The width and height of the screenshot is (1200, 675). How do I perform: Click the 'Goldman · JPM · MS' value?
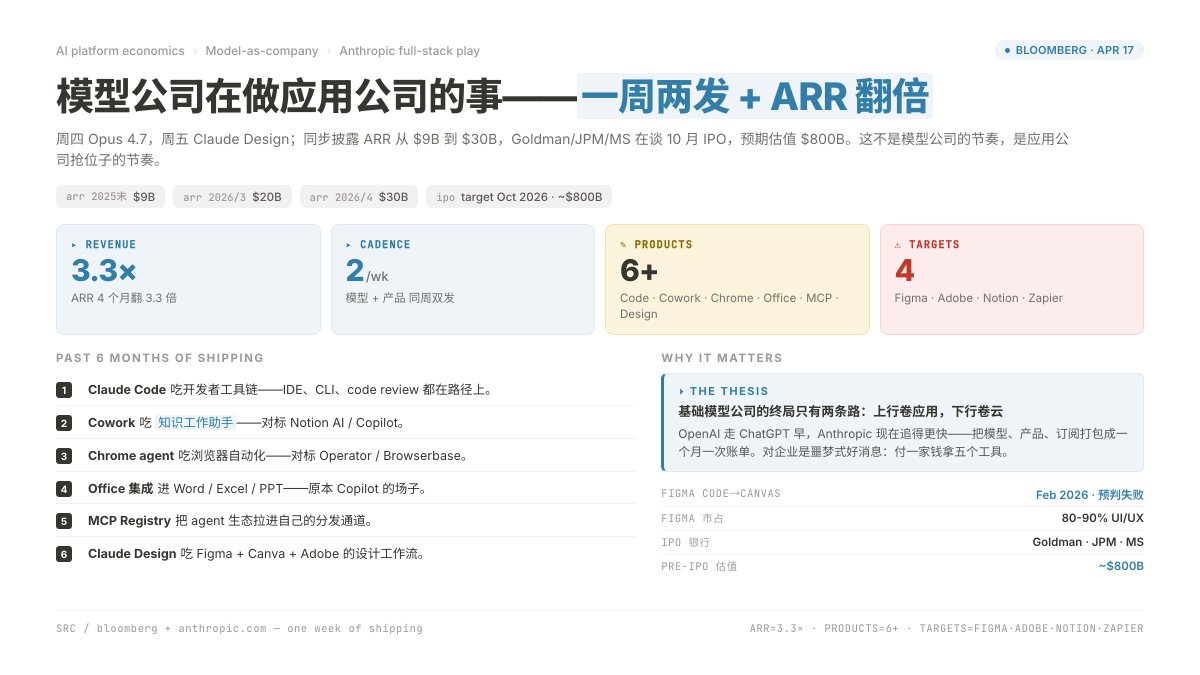tap(1088, 542)
